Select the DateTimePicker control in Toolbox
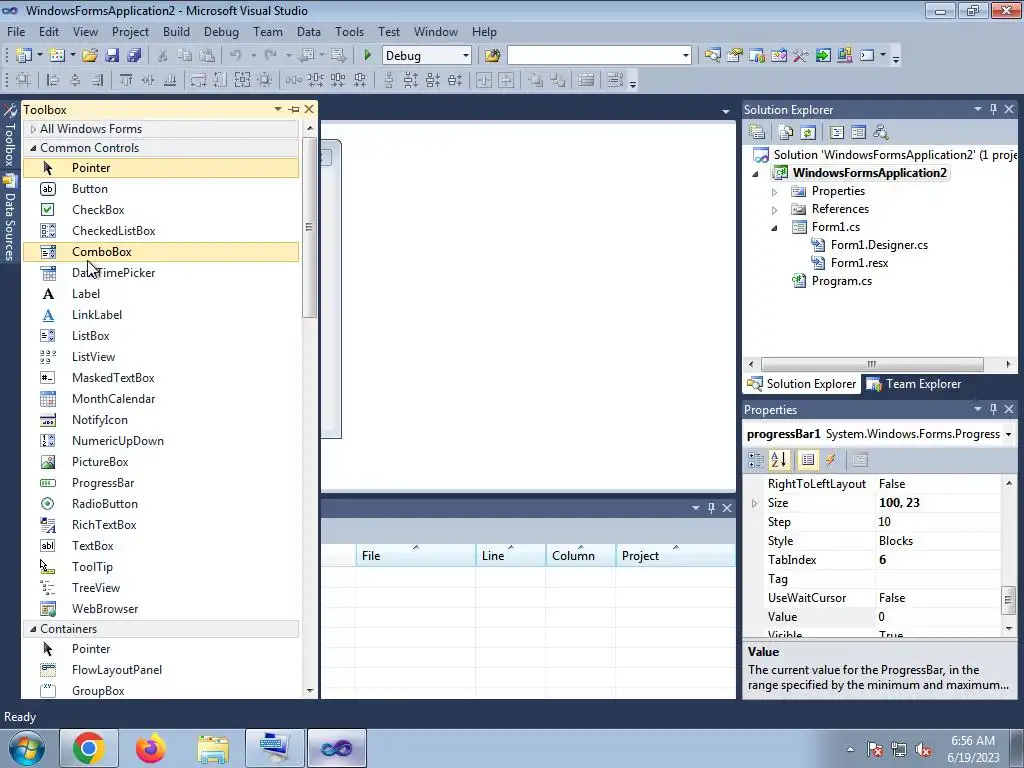The width and height of the screenshot is (1024, 768). pyautogui.click(x=161, y=273)
